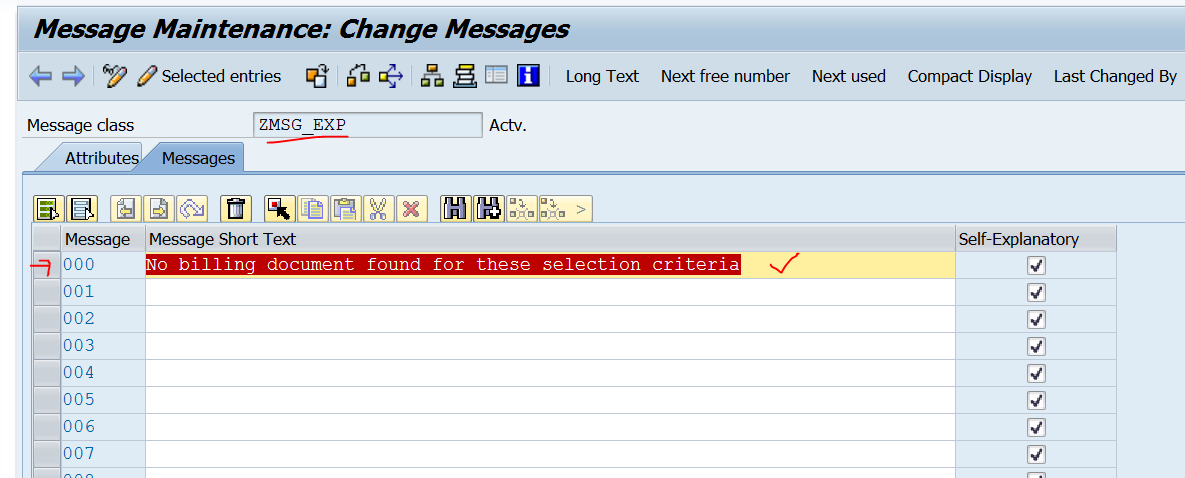Toggle Self-Explanatory checkbox for message 001

tap(1036, 292)
